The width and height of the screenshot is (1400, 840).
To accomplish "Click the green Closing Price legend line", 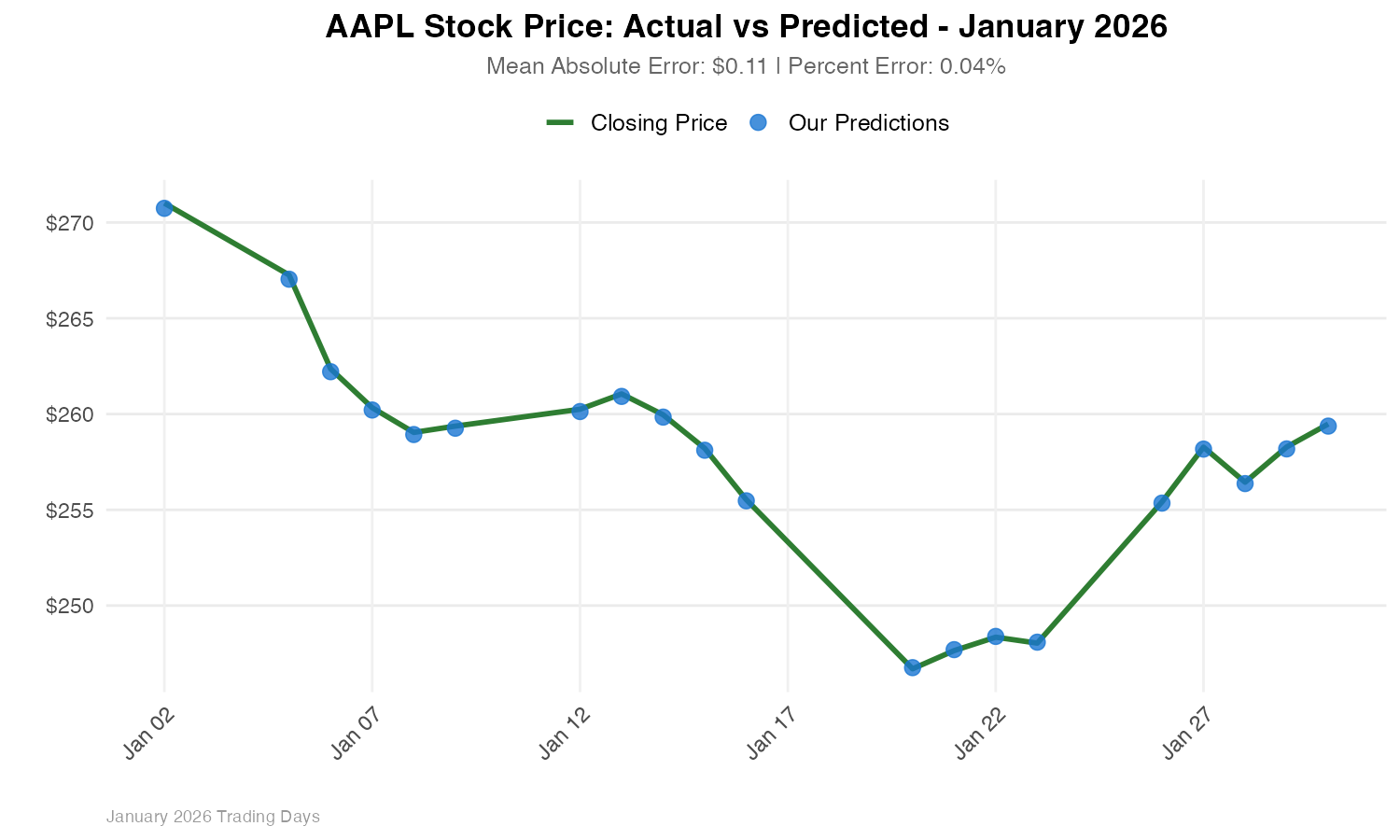I will pos(560,122).
